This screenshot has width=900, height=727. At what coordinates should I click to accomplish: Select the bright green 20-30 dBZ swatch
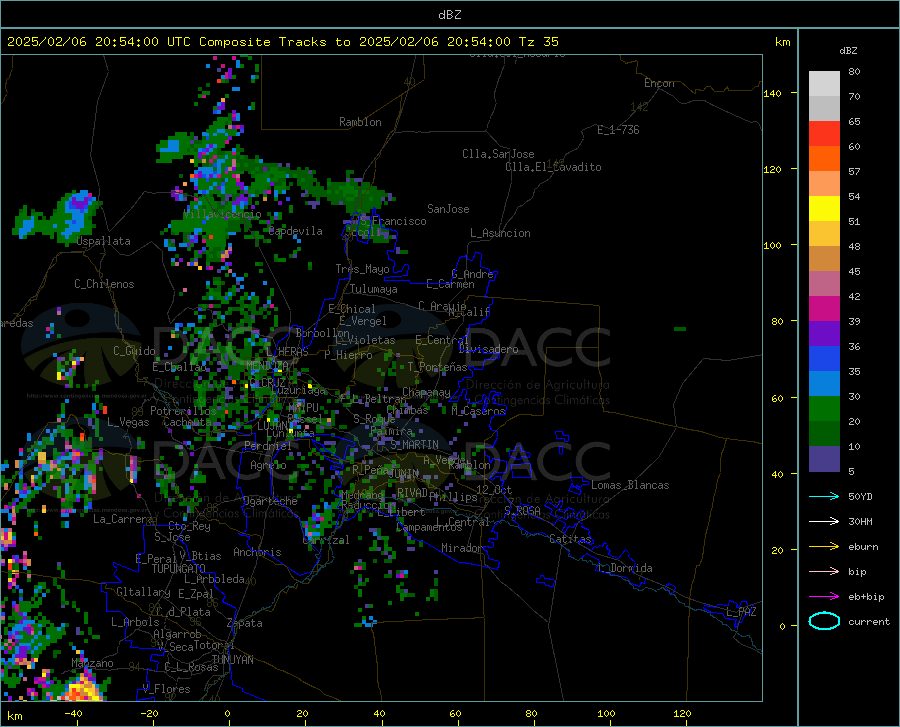pos(824,409)
